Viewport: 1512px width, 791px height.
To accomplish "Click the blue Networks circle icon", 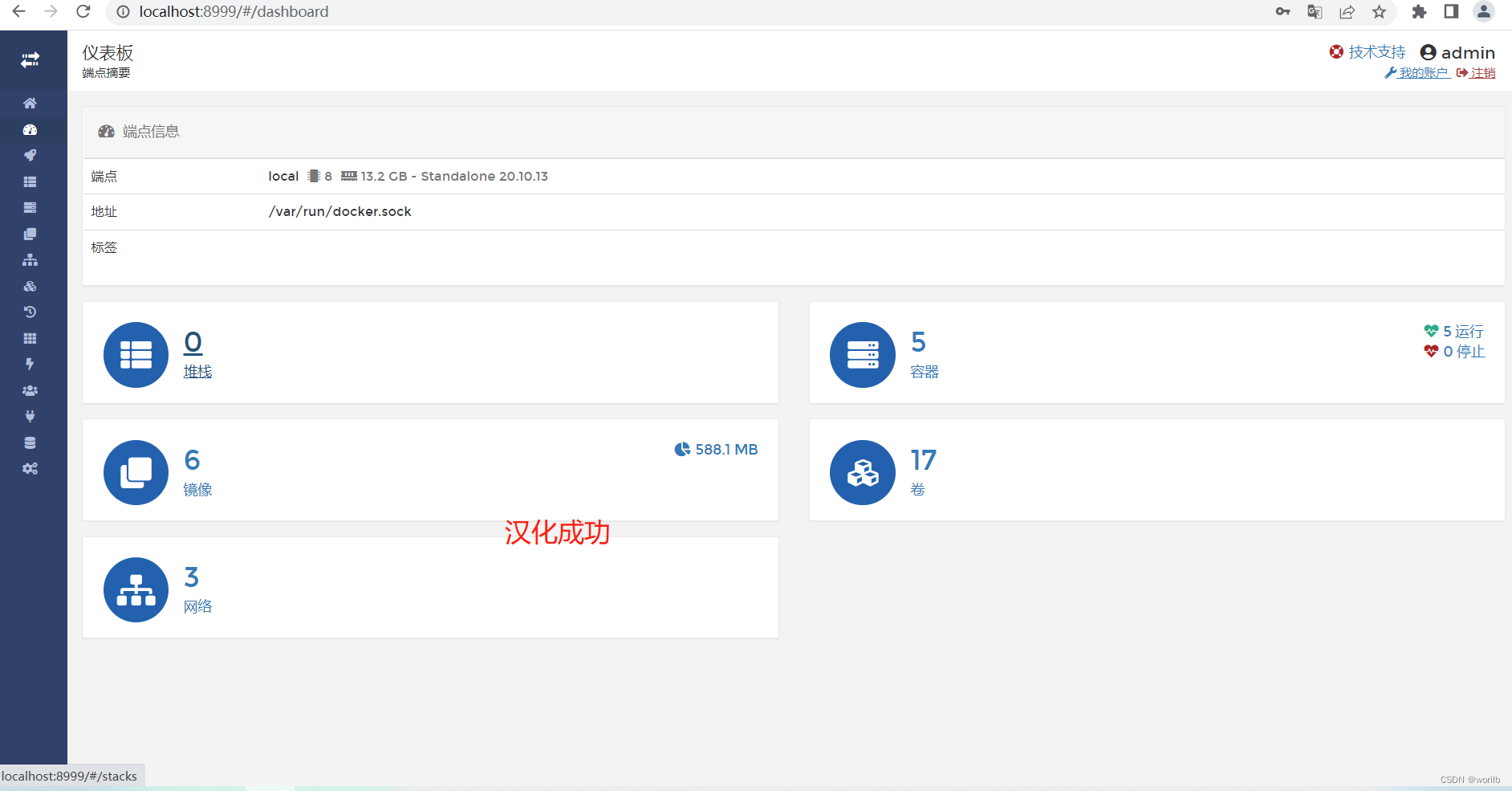I will (x=136, y=589).
